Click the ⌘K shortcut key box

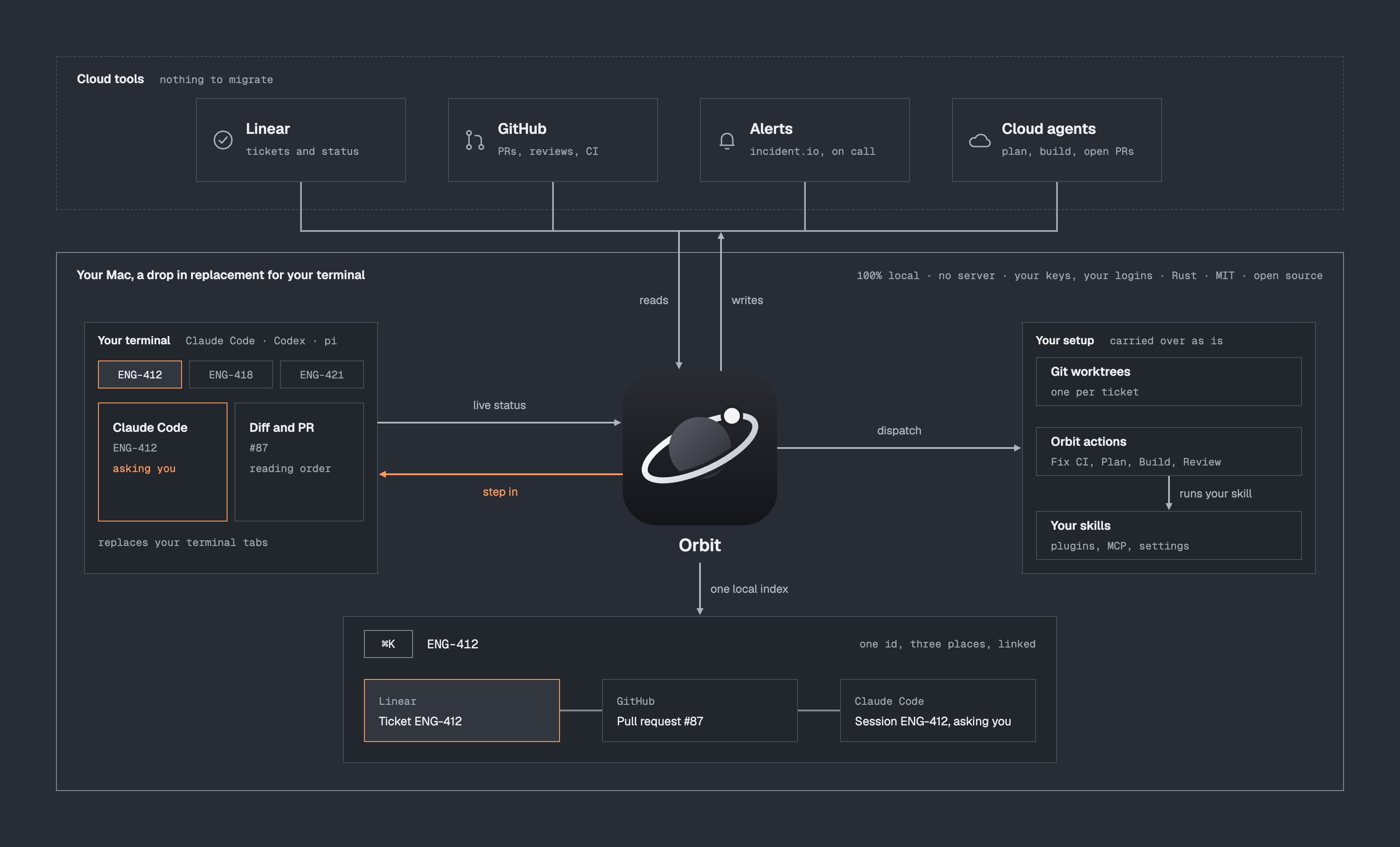pyautogui.click(x=388, y=644)
